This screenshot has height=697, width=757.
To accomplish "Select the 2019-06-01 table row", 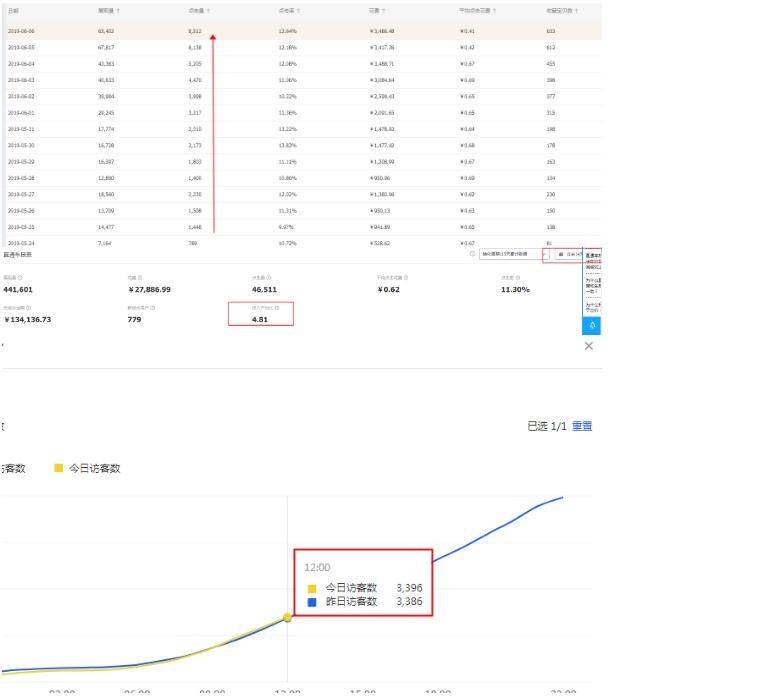I will coord(302,112).
